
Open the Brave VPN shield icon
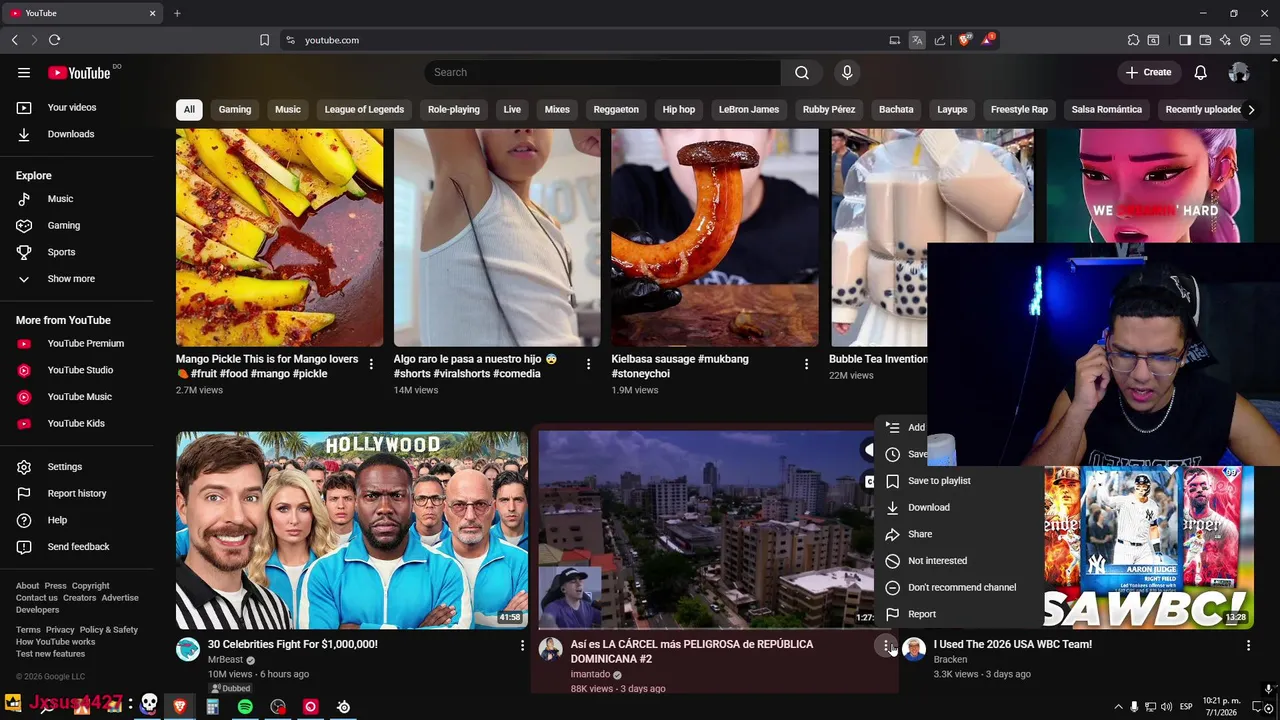tap(1245, 40)
